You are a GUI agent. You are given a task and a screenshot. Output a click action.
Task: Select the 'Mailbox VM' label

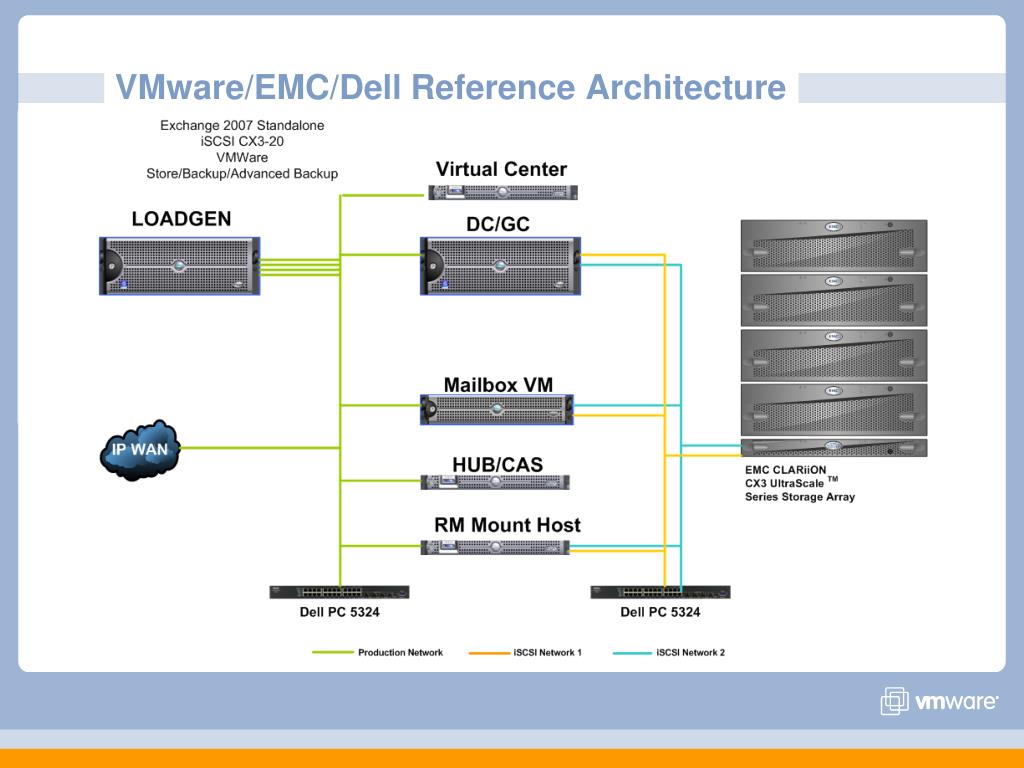(x=498, y=385)
